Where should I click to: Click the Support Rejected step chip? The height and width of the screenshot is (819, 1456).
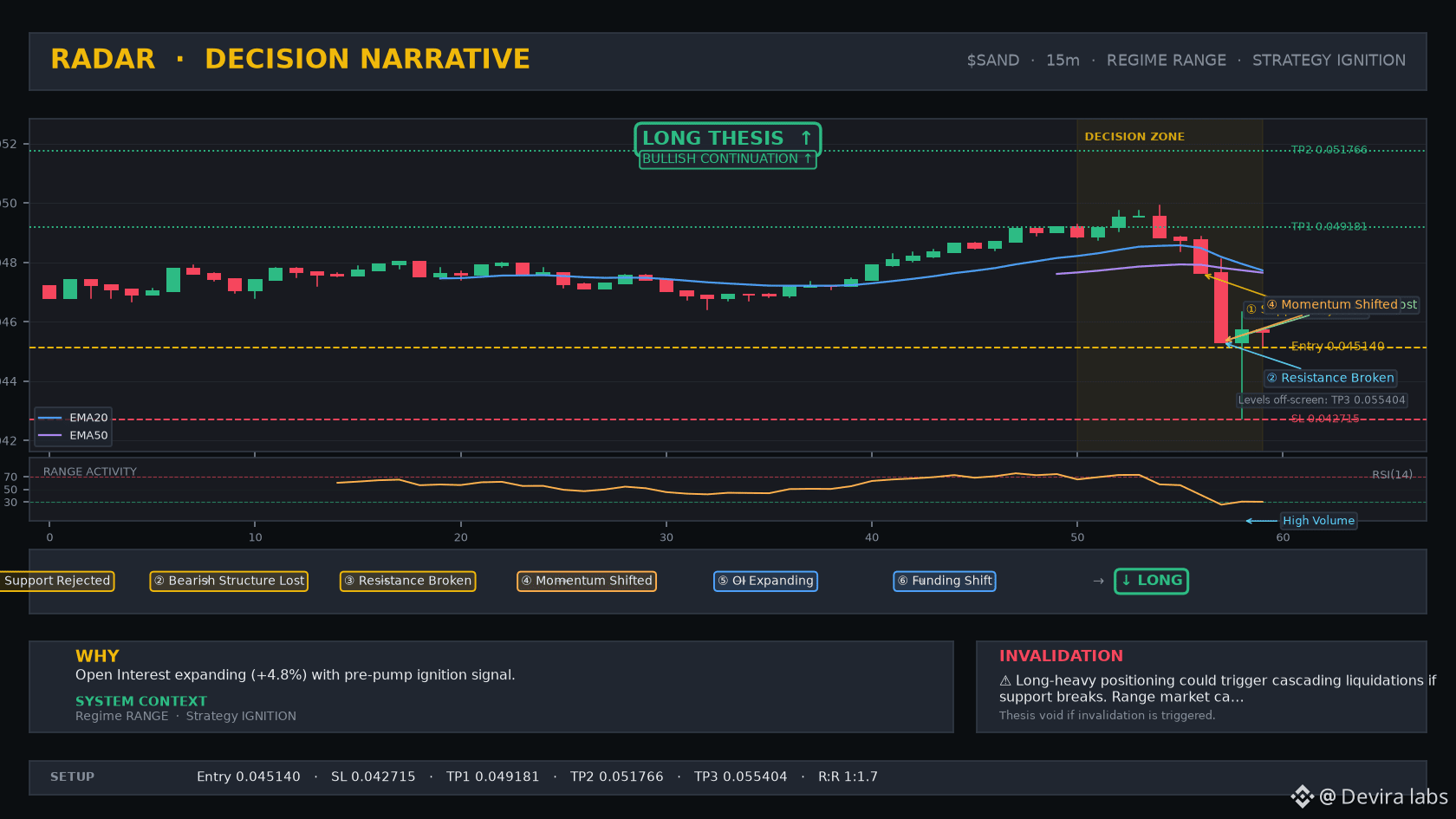tap(57, 581)
